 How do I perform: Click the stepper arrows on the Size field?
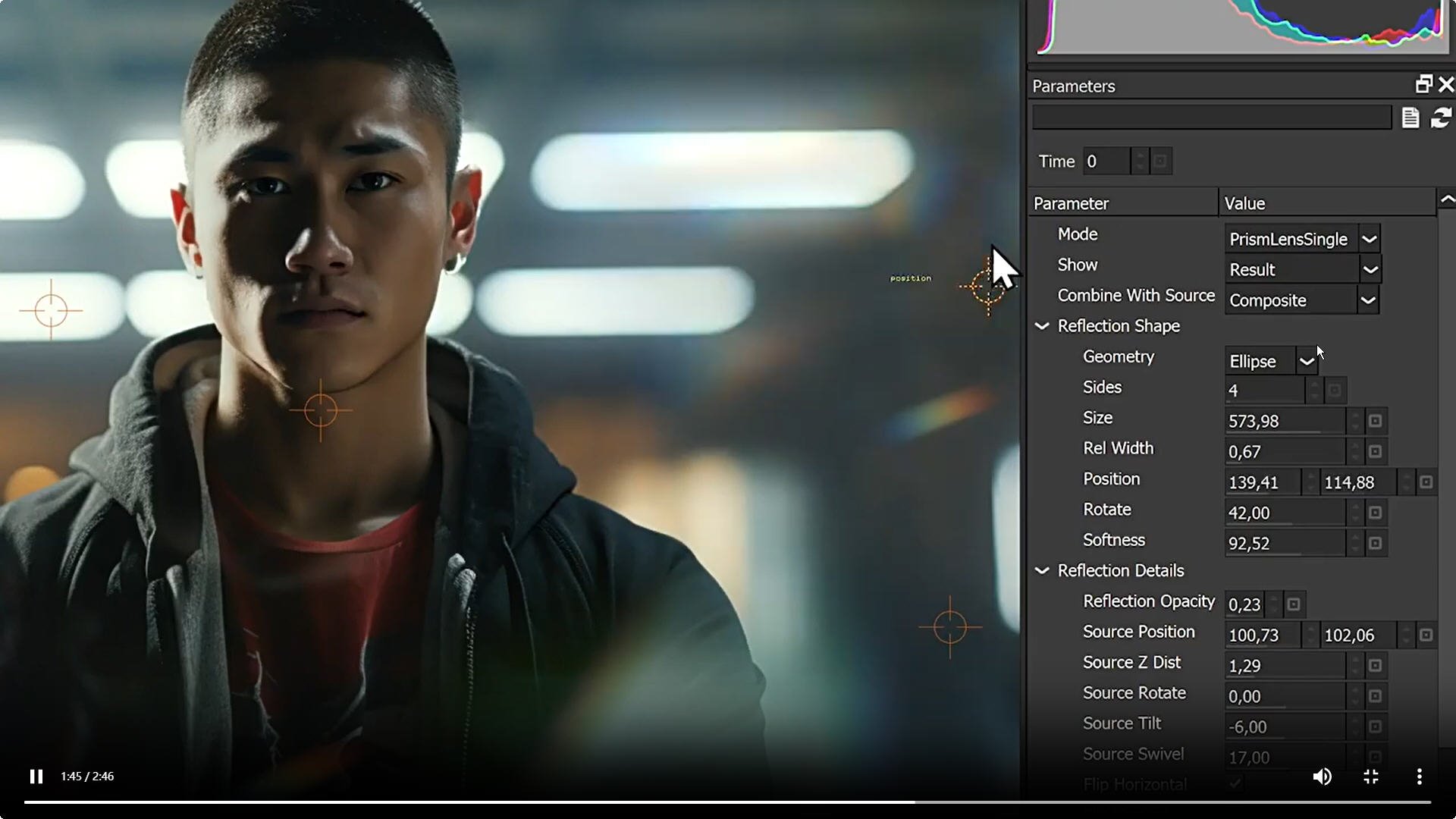click(1355, 421)
